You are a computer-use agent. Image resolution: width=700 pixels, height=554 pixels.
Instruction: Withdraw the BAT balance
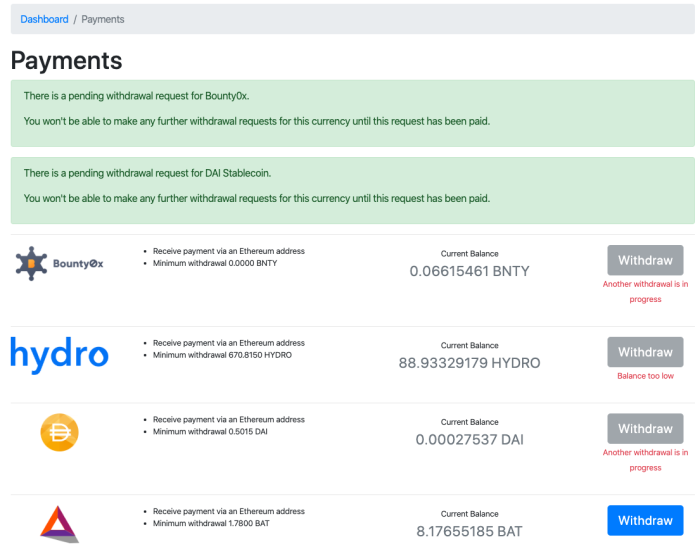pos(645,521)
